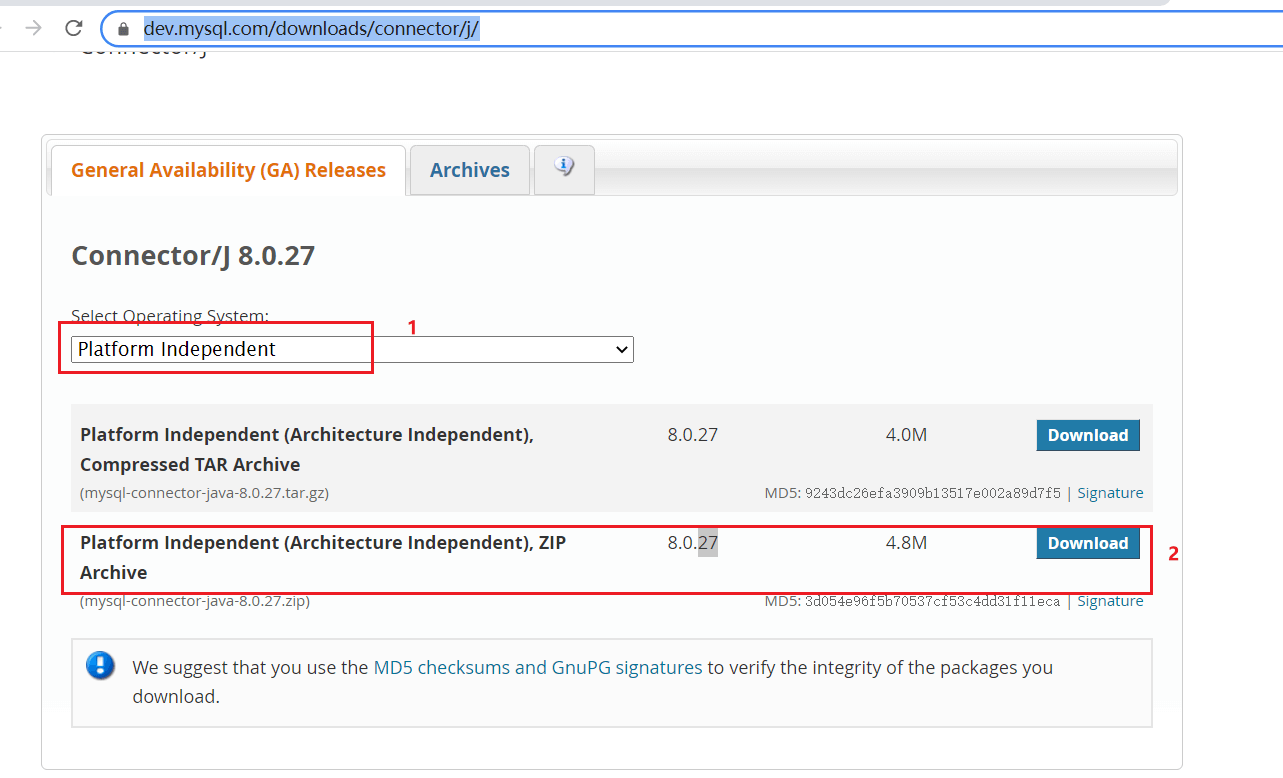Download the Compressed TAR Archive
Screen dimensions: 1283x778
[x=1088, y=435]
